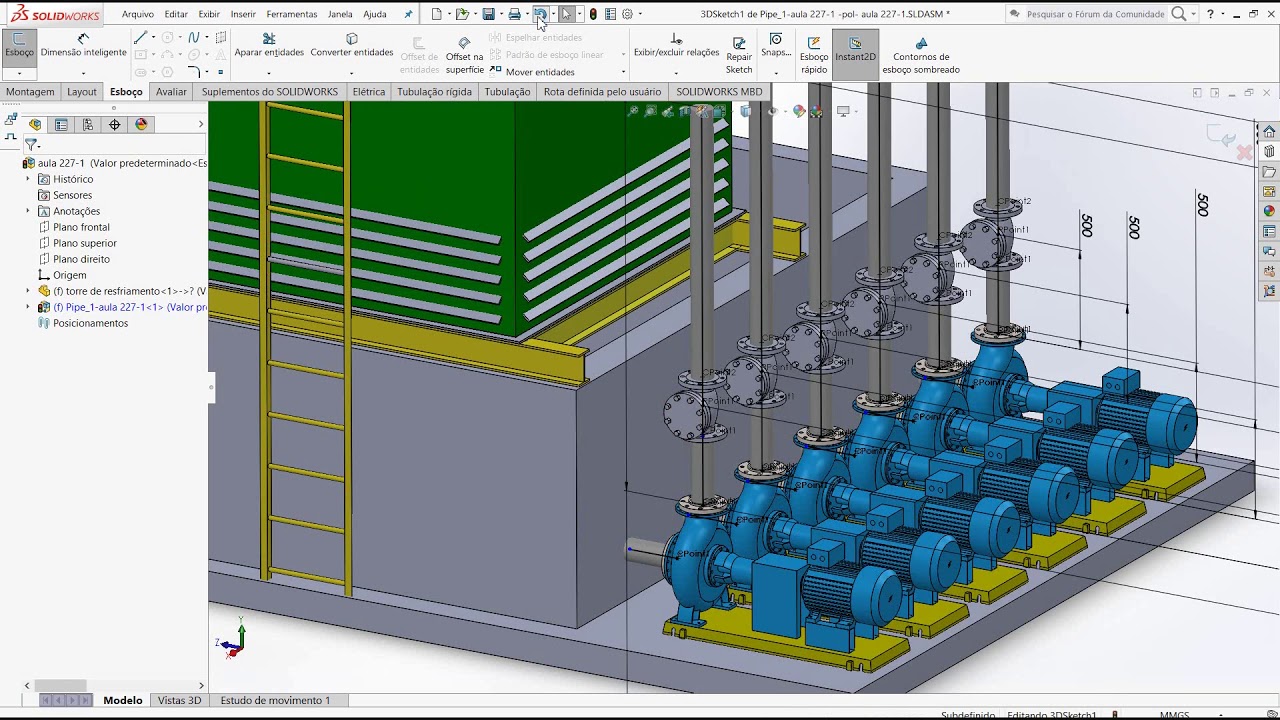Open the Options gear icon

[627, 14]
